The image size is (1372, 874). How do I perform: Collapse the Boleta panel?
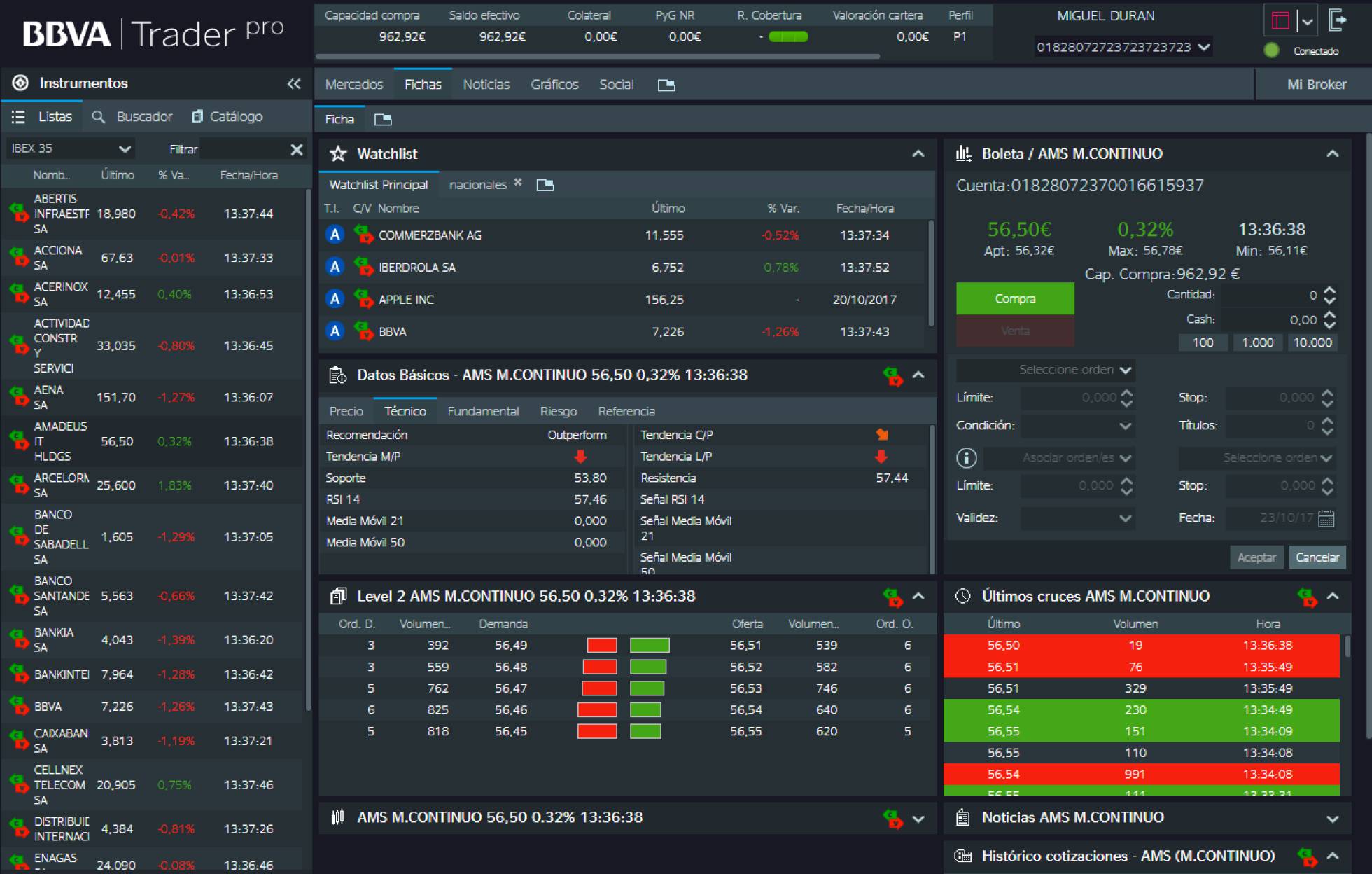tap(1333, 153)
